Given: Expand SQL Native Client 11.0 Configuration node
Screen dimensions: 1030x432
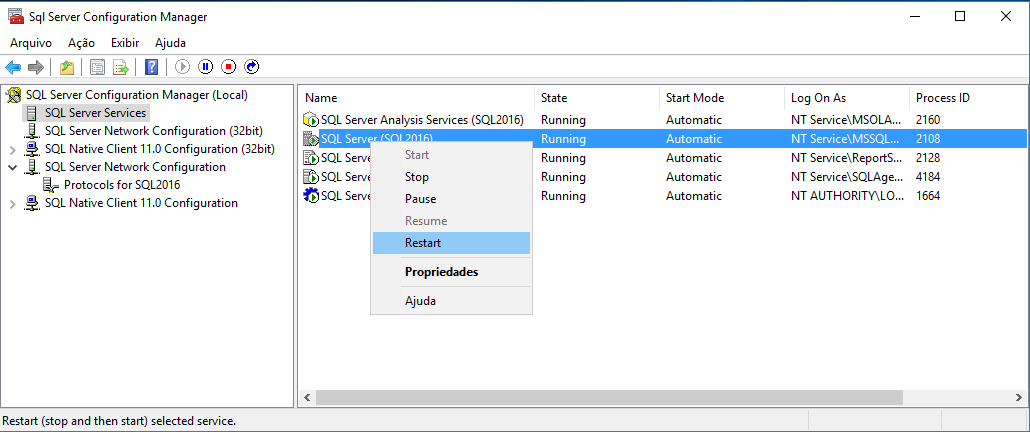Looking at the screenshot, I should click(x=12, y=204).
